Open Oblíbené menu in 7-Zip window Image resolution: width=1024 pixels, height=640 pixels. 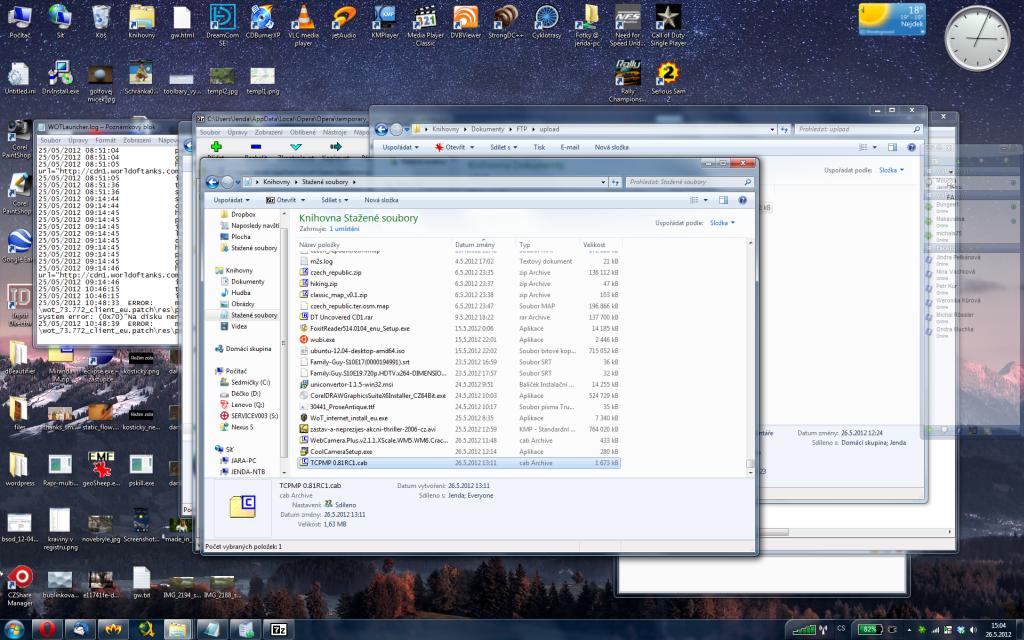(x=302, y=133)
